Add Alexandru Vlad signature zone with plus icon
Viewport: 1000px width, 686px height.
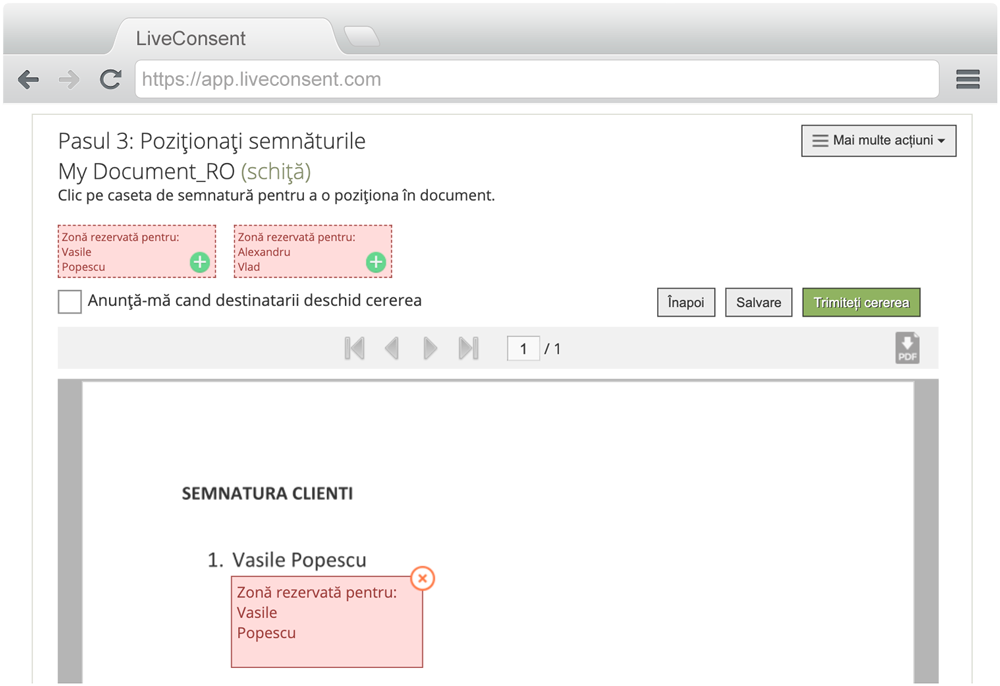[x=376, y=263]
